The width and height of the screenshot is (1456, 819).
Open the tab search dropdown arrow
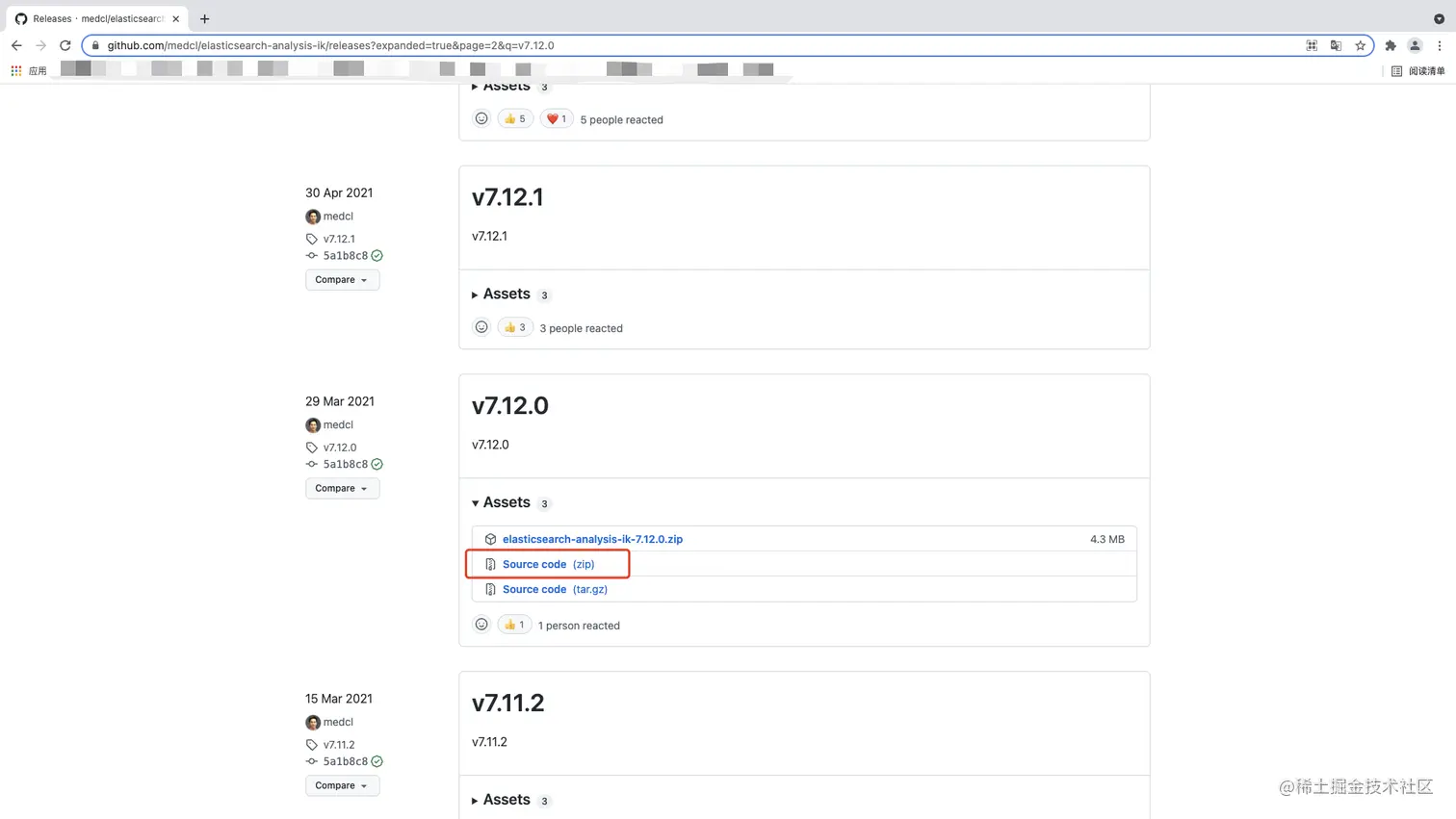coord(1439,18)
